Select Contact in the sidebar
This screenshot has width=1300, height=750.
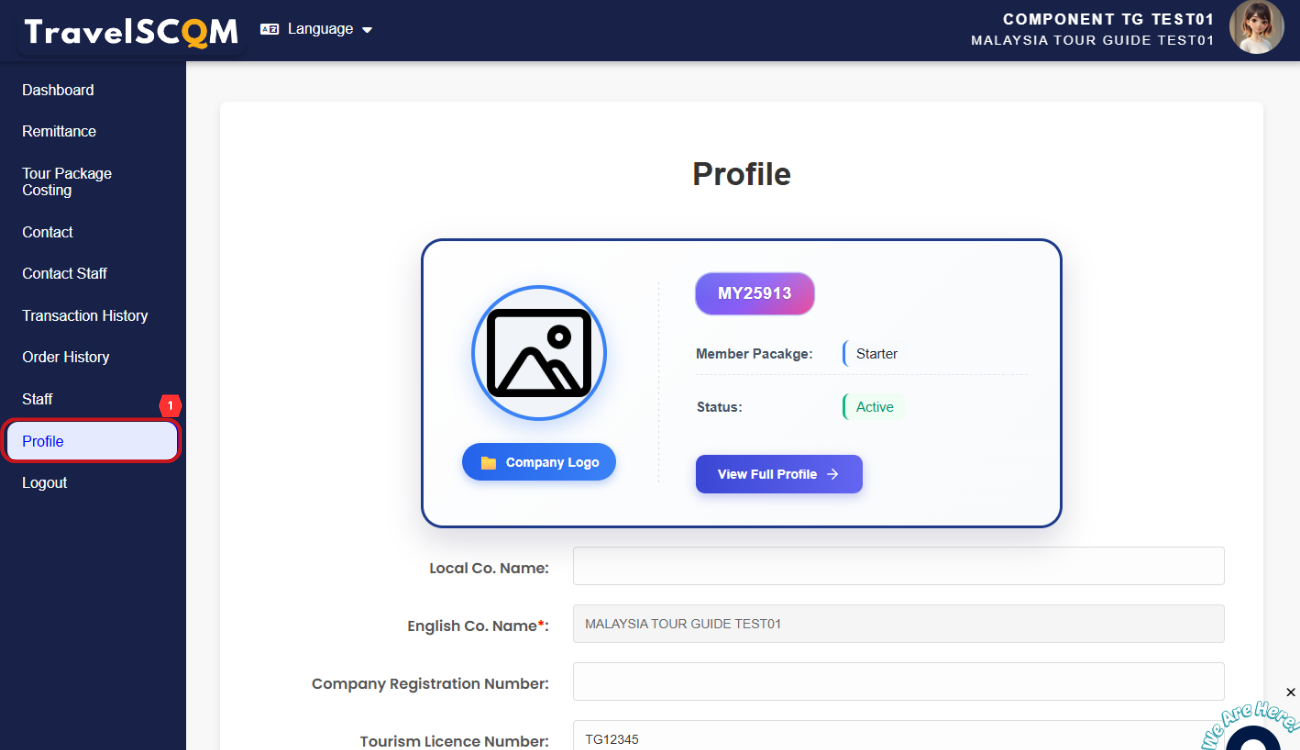point(48,232)
